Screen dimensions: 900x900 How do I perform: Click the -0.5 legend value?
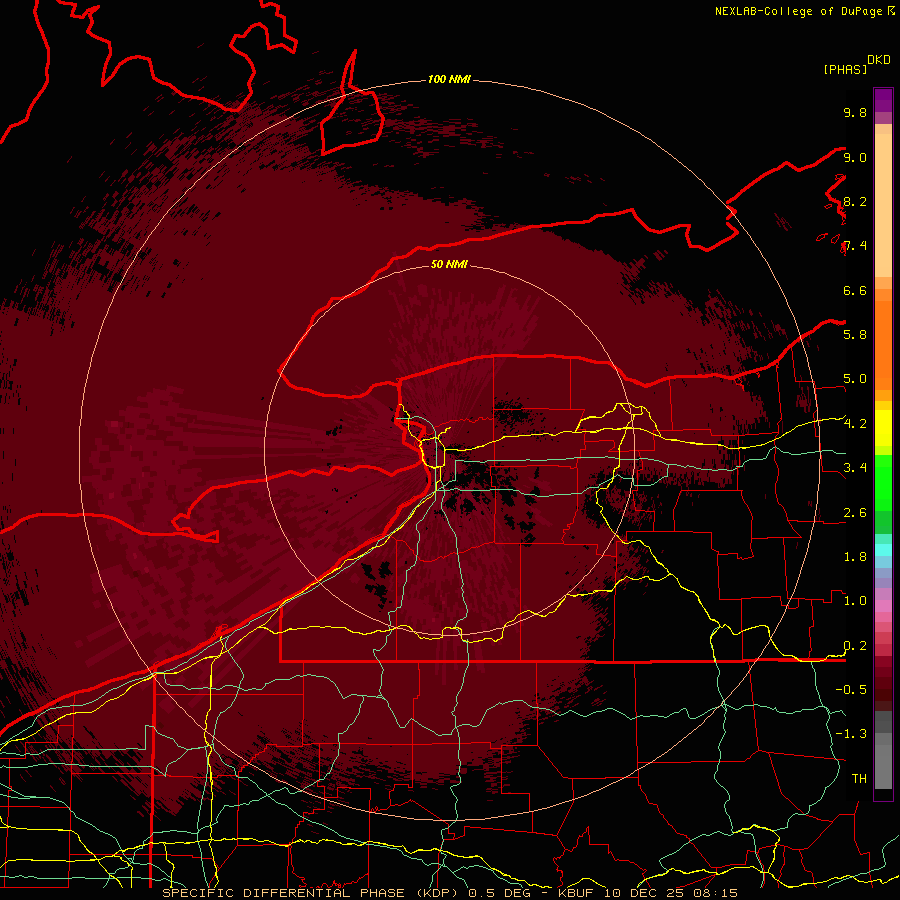pyautogui.click(x=851, y=689)
